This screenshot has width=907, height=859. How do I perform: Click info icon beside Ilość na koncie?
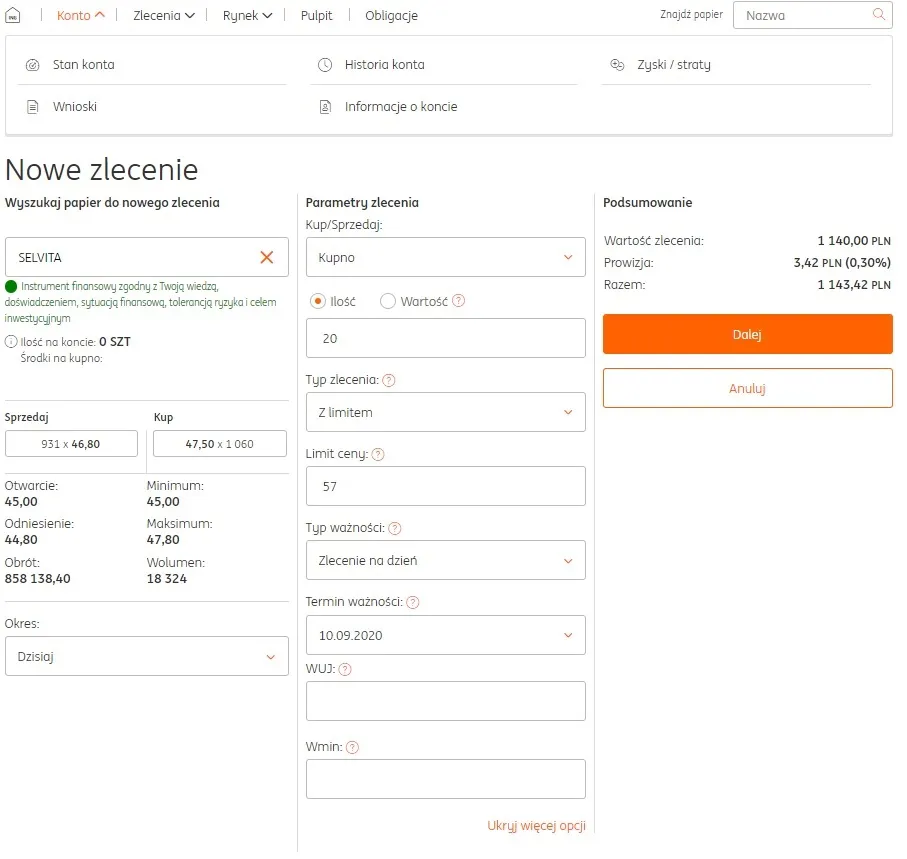11,342
